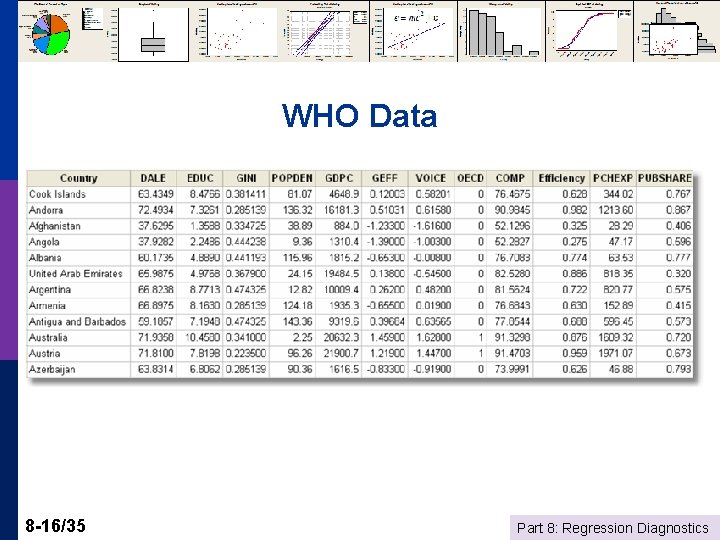Click DALE value 63.4349 for Cook Islands
The image size is (720, 540).
point(156,194)
